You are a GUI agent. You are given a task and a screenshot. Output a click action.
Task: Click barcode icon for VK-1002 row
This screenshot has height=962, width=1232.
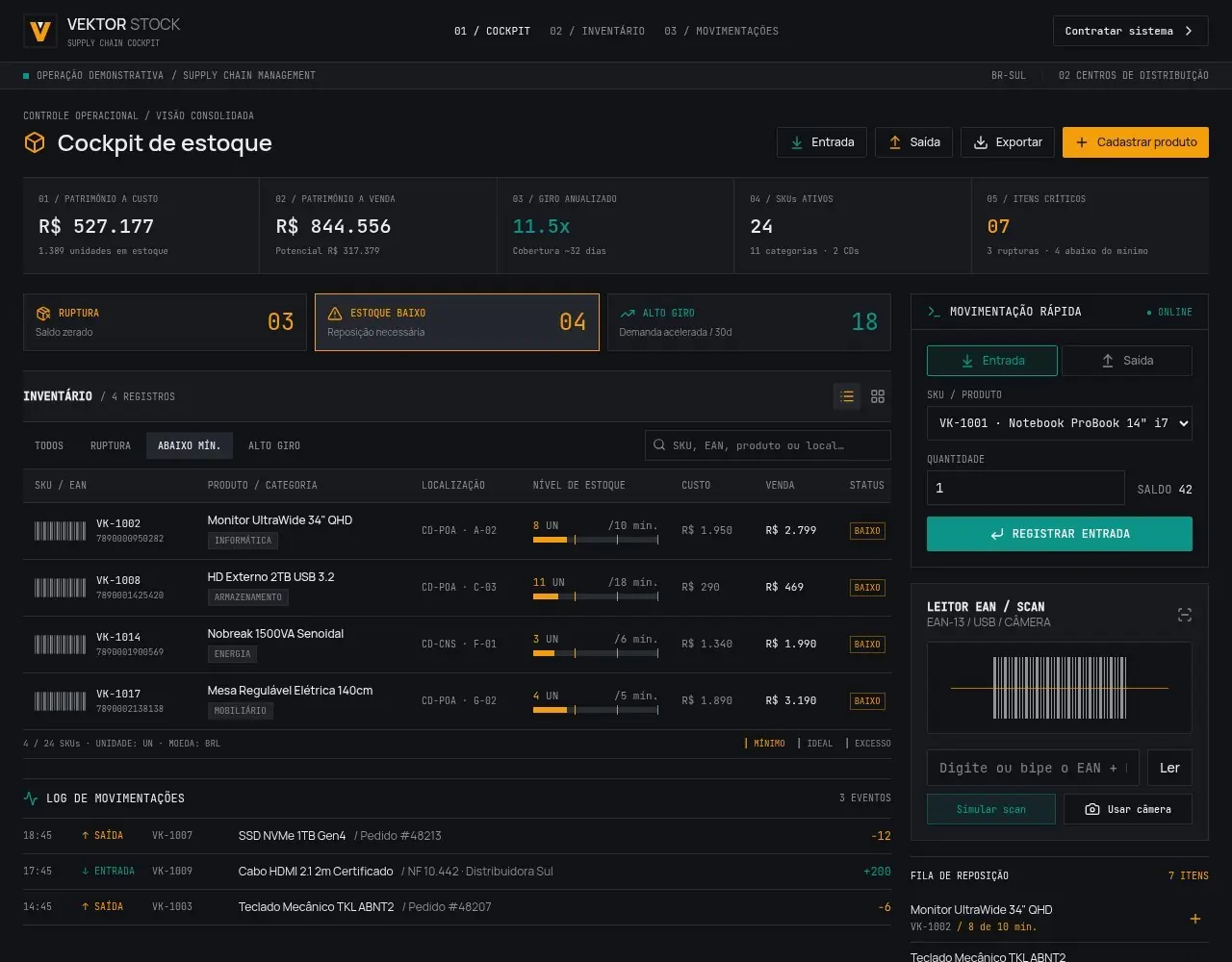[61, 531]
